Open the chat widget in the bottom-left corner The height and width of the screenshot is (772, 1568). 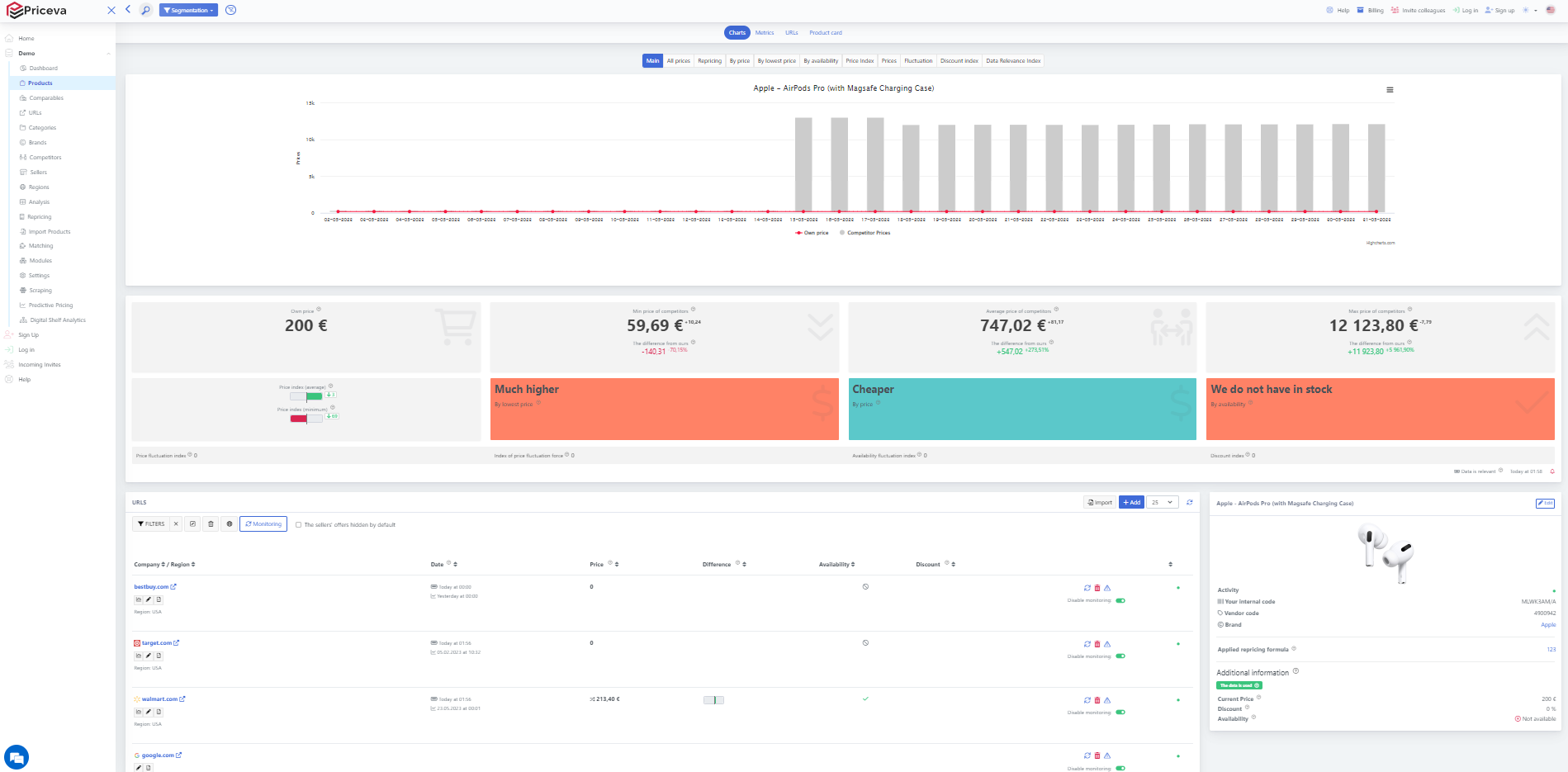[x=17, y=756]
